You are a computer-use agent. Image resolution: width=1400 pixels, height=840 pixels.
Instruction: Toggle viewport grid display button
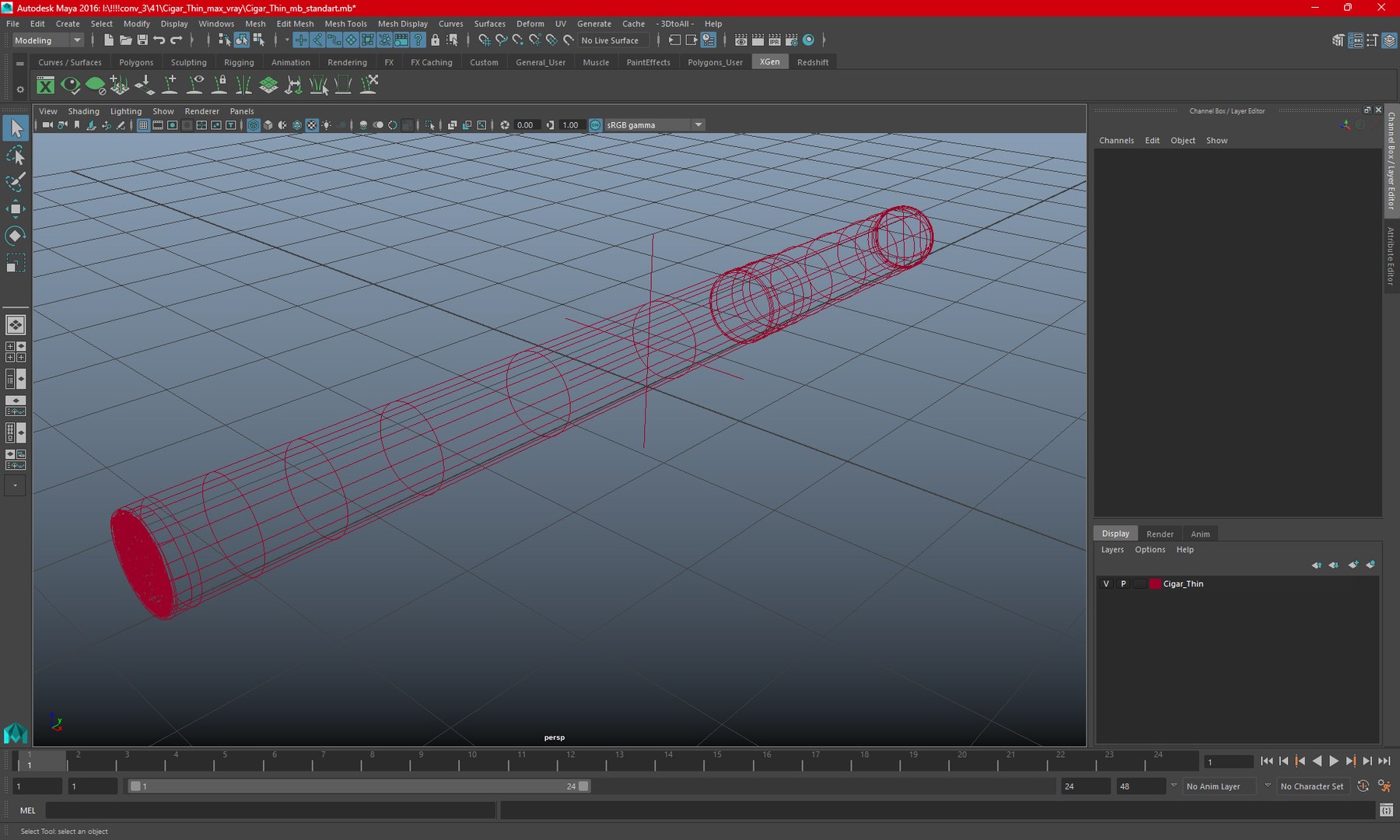143,125
